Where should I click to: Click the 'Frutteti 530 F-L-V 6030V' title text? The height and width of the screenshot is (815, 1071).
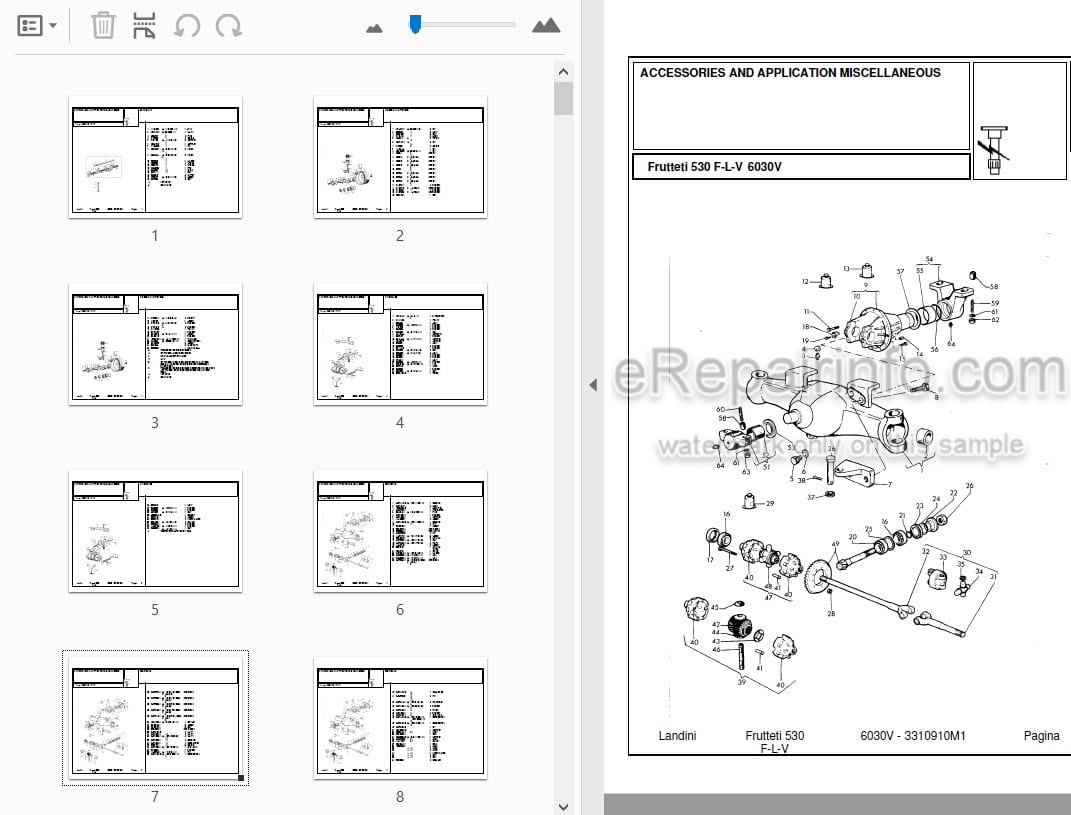tap(714, 167)
